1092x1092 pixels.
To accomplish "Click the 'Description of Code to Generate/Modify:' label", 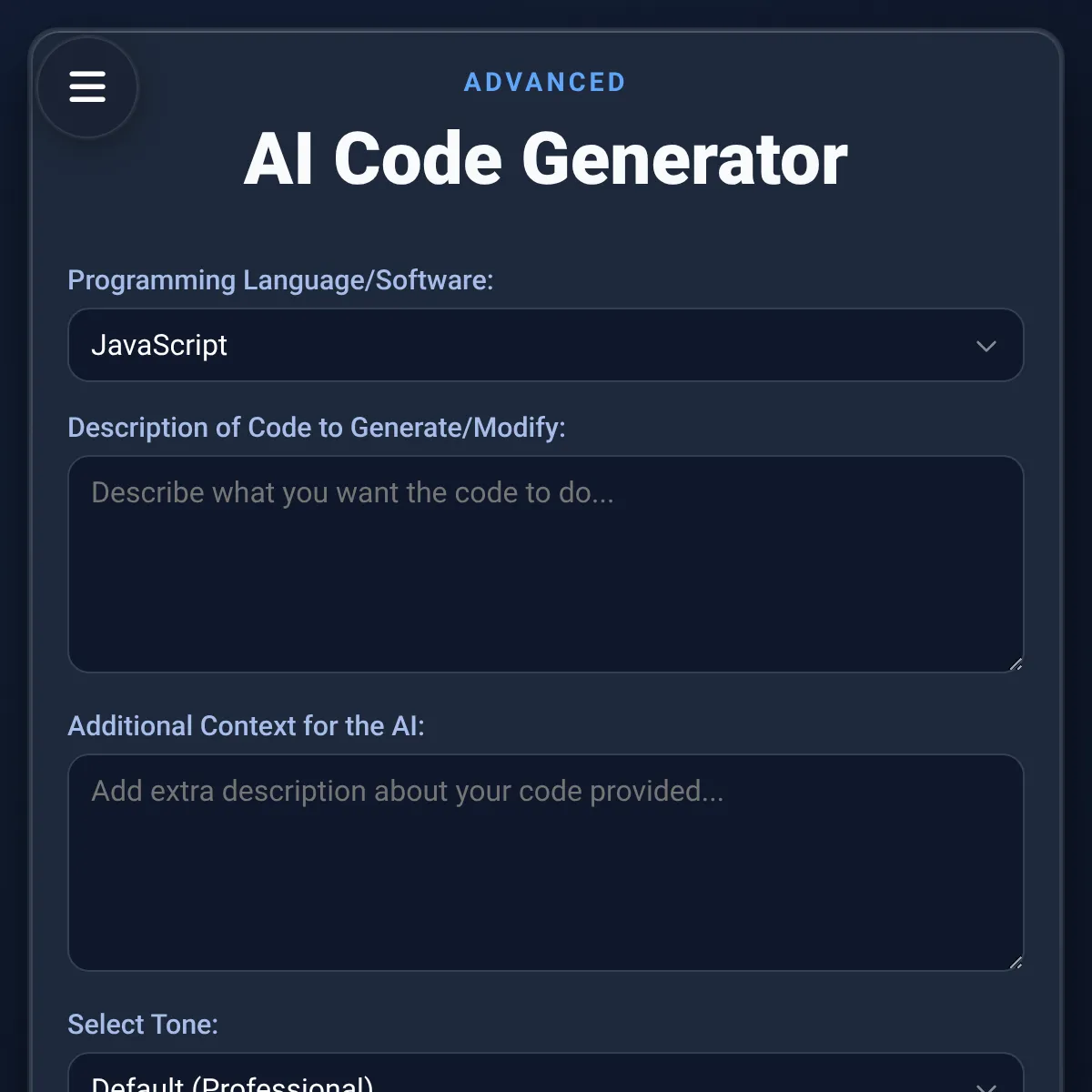I will (x=317, y=428).
